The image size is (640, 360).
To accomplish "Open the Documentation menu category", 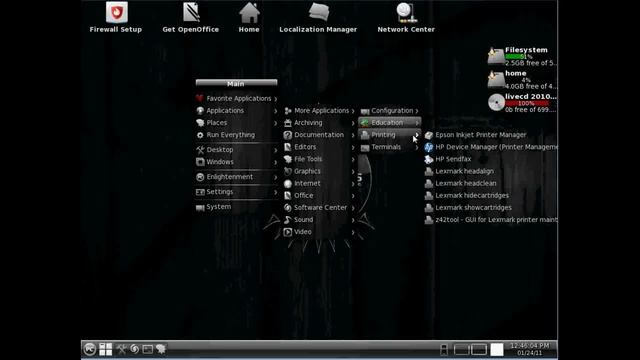I will tap(319, 135).
